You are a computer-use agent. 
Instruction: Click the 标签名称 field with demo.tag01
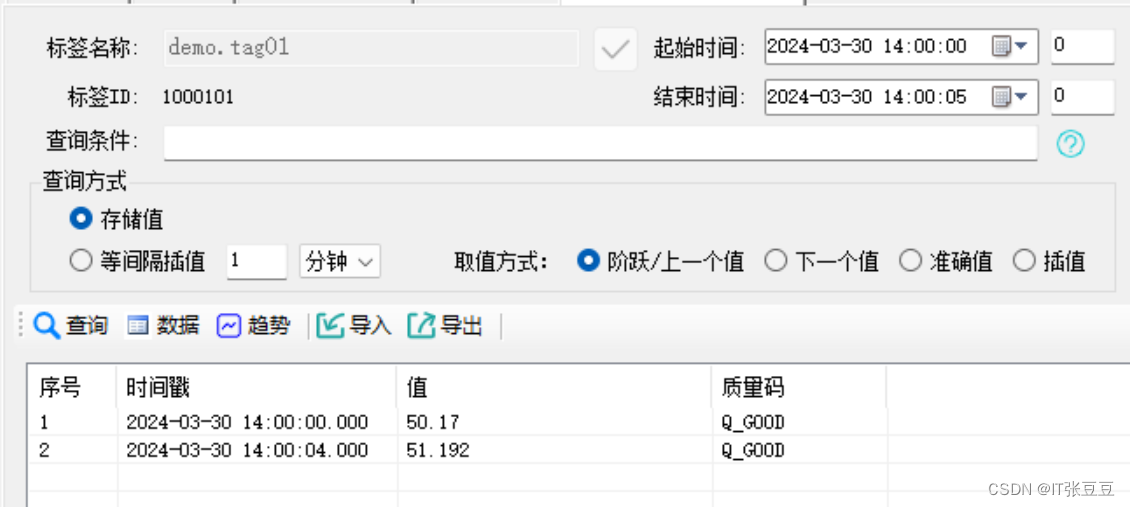point(372,48)
